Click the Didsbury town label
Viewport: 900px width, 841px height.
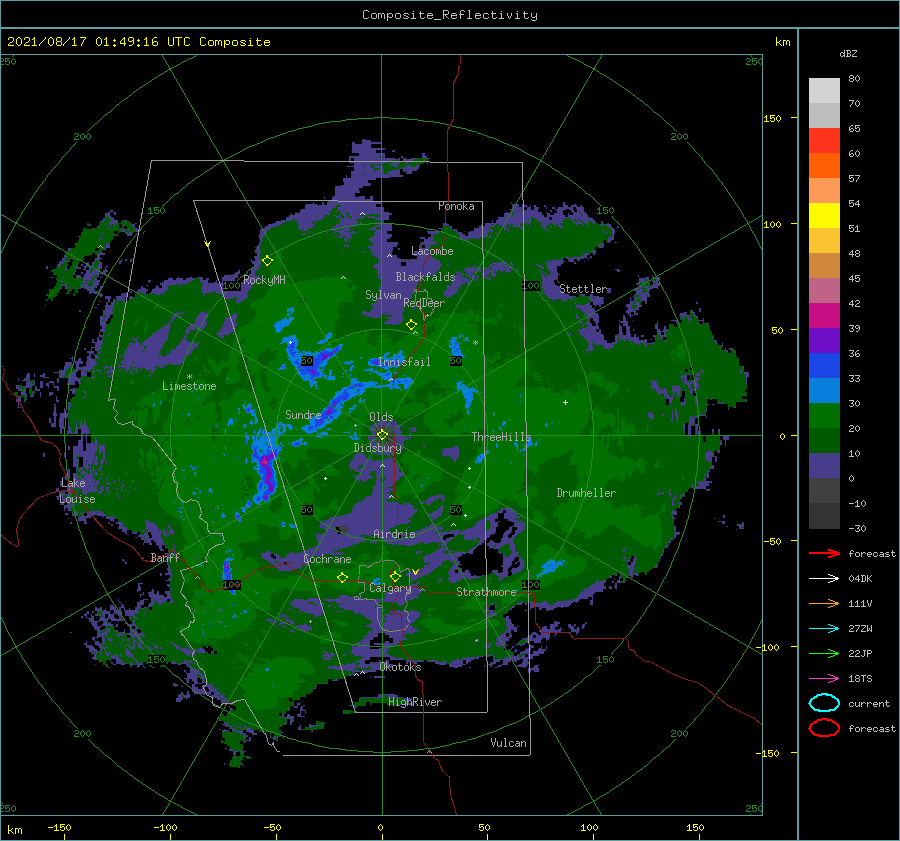[x=378, y=448]
